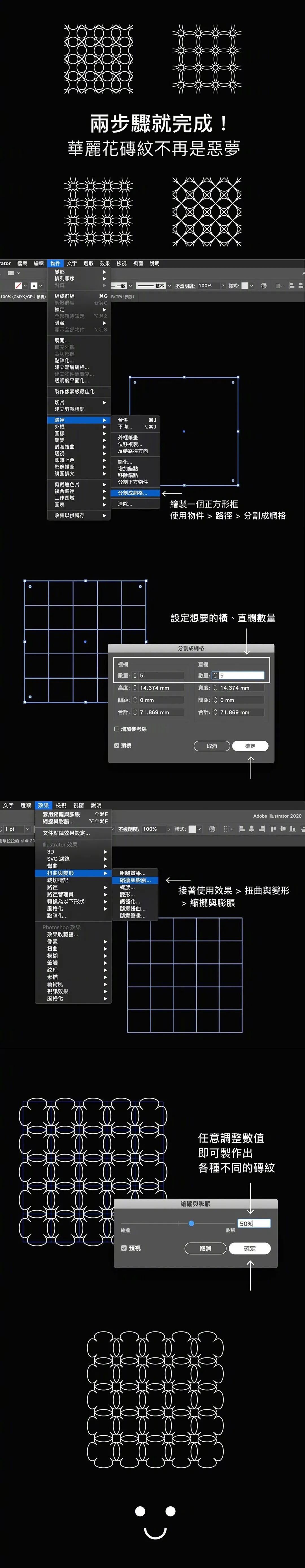
Task: Toggle 預視 checkbox in 縮攏與膨脹 dialog
Action: pos(124,1248)
